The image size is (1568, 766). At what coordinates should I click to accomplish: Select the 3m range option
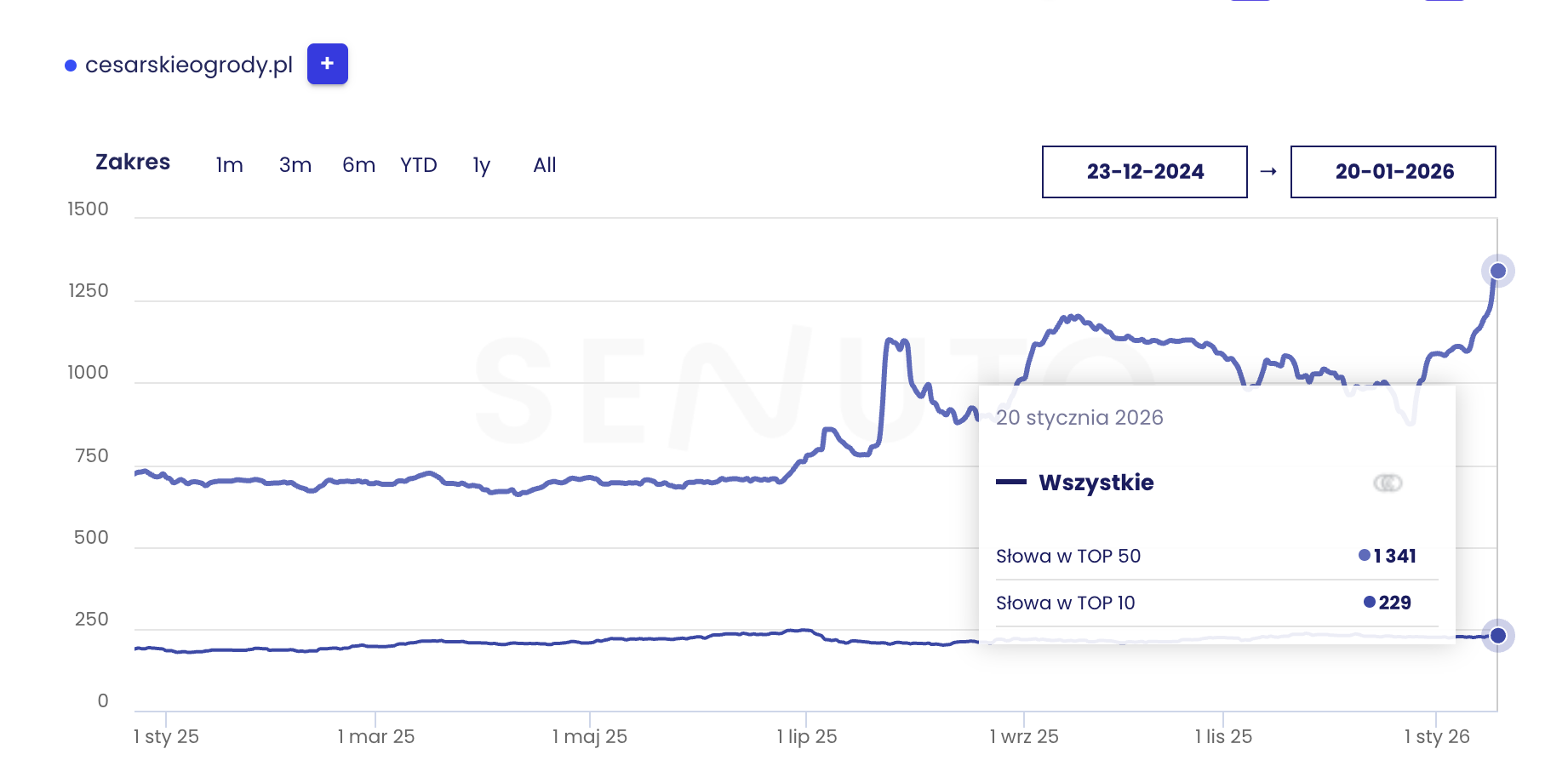click(295, 165)
